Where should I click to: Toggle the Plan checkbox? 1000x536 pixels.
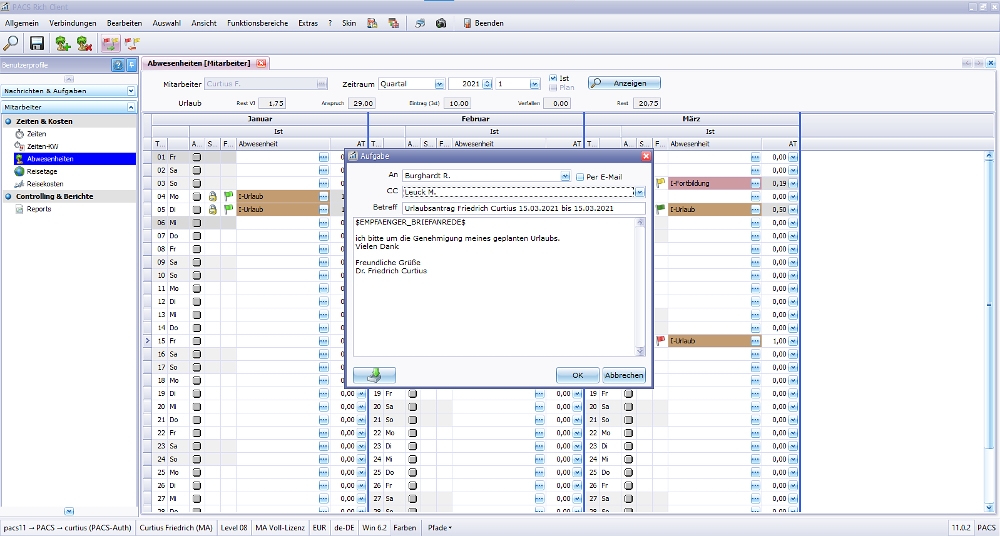pos(553,88)
